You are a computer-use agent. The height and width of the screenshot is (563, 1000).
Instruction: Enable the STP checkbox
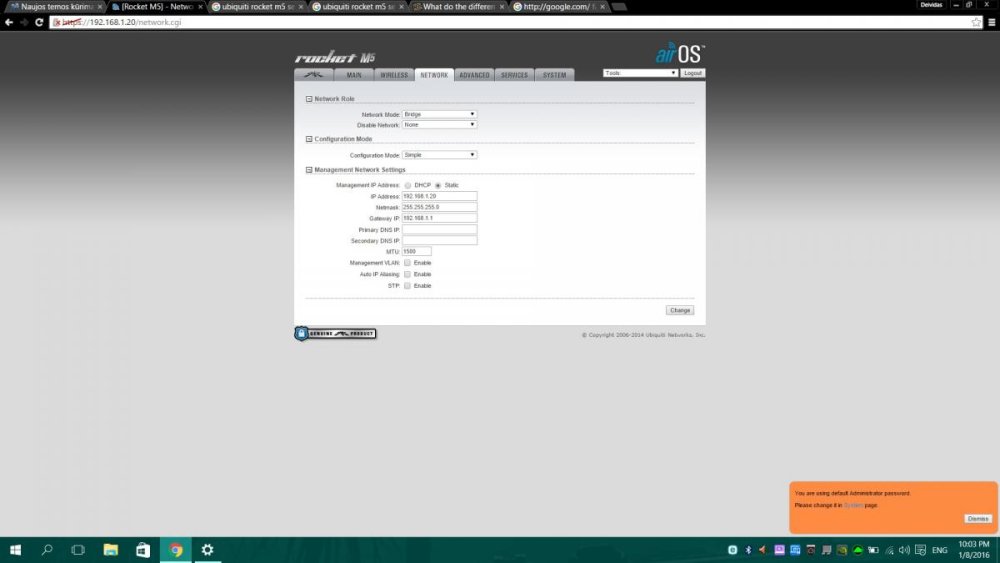pyautogui.click(x=407, y=286)
